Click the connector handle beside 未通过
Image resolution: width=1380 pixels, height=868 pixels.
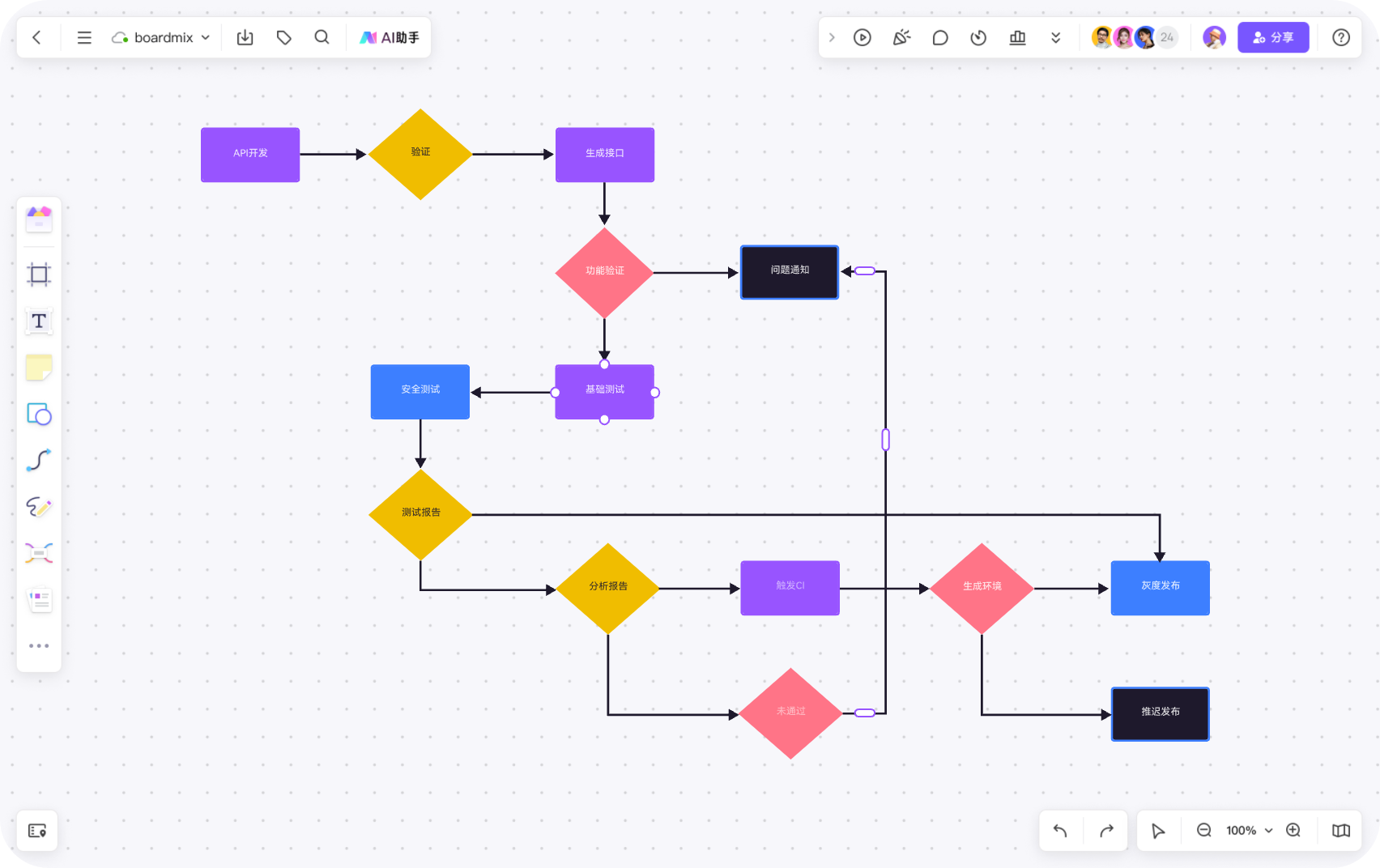tap(865, 713)
